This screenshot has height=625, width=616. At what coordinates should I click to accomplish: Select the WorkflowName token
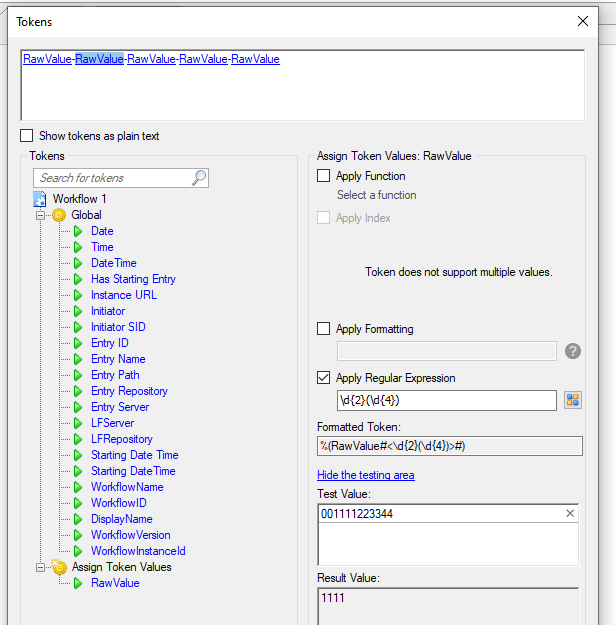click(x=127, y=487)
